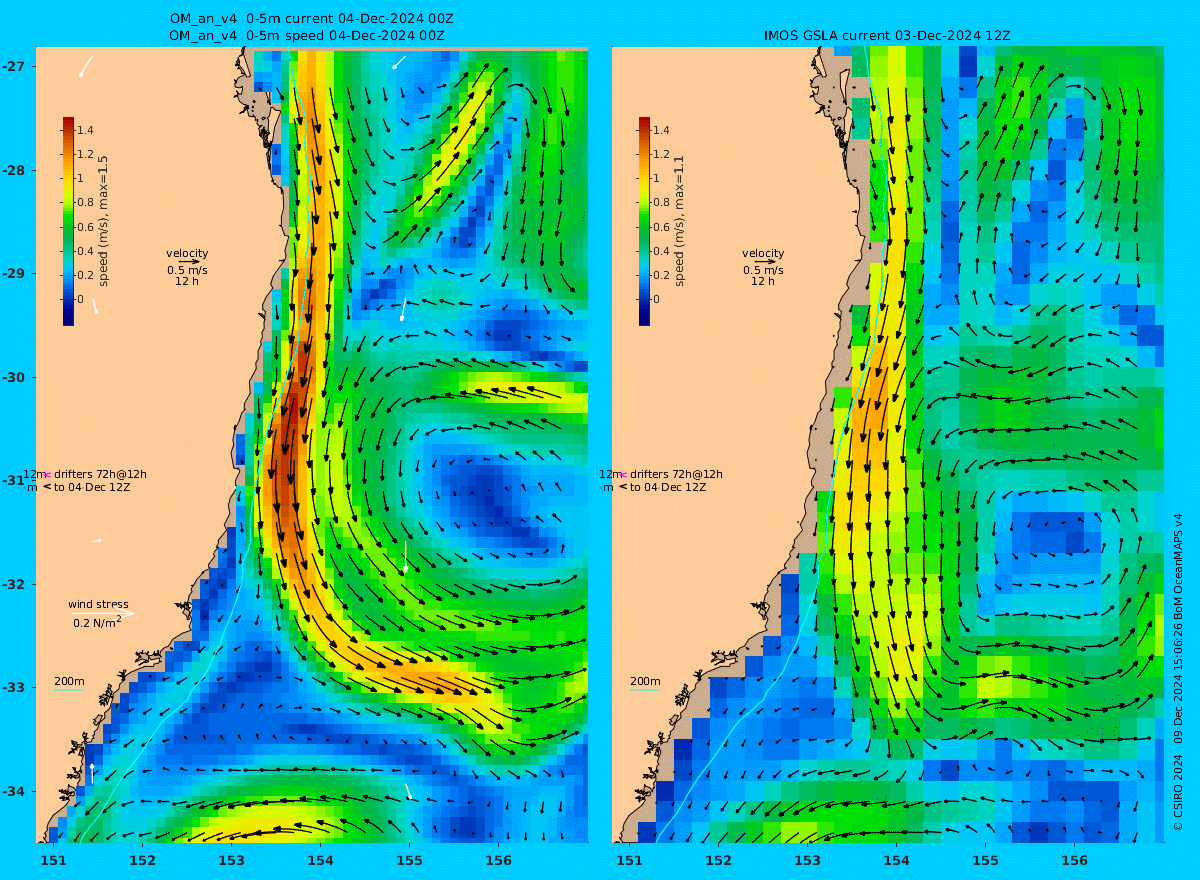Viewport: 1200px width, 880px height.
Task: Click longitude 155 under the IMOS GSLA map
Action: [985, 860]
